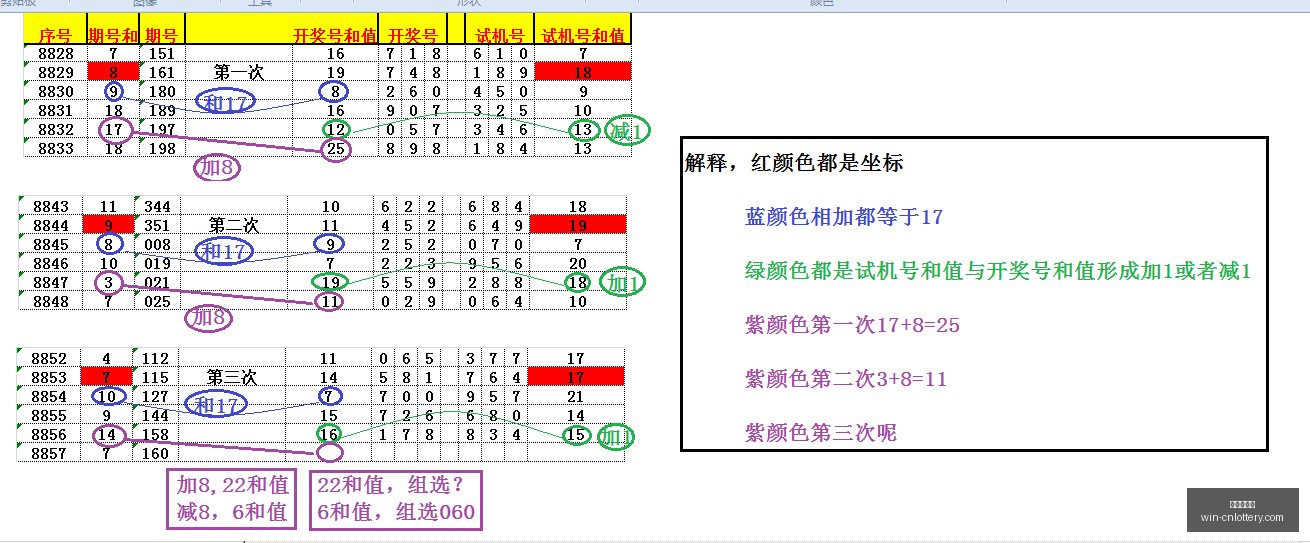This screenshot has width=1310, height=543.
Task: Click period number 025 cell
Action: 156,301
